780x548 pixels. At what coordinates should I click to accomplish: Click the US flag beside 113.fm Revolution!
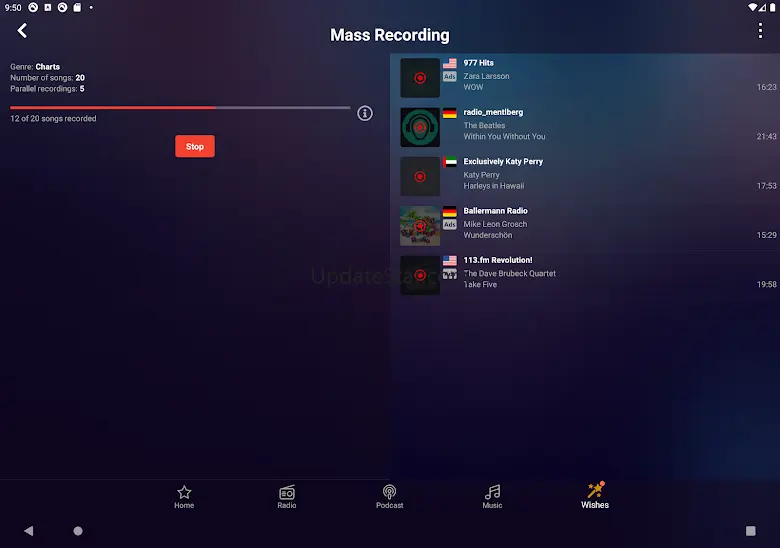tap(450, 261)
